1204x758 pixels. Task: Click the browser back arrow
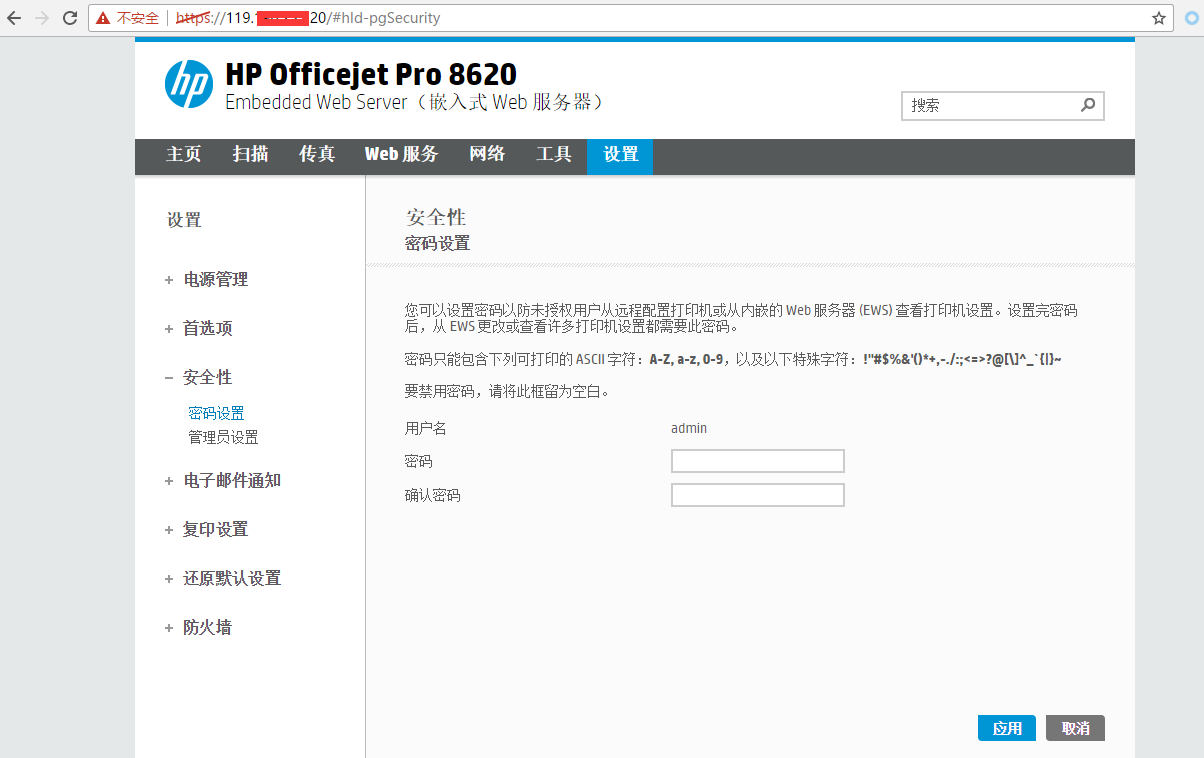[14, 18]
